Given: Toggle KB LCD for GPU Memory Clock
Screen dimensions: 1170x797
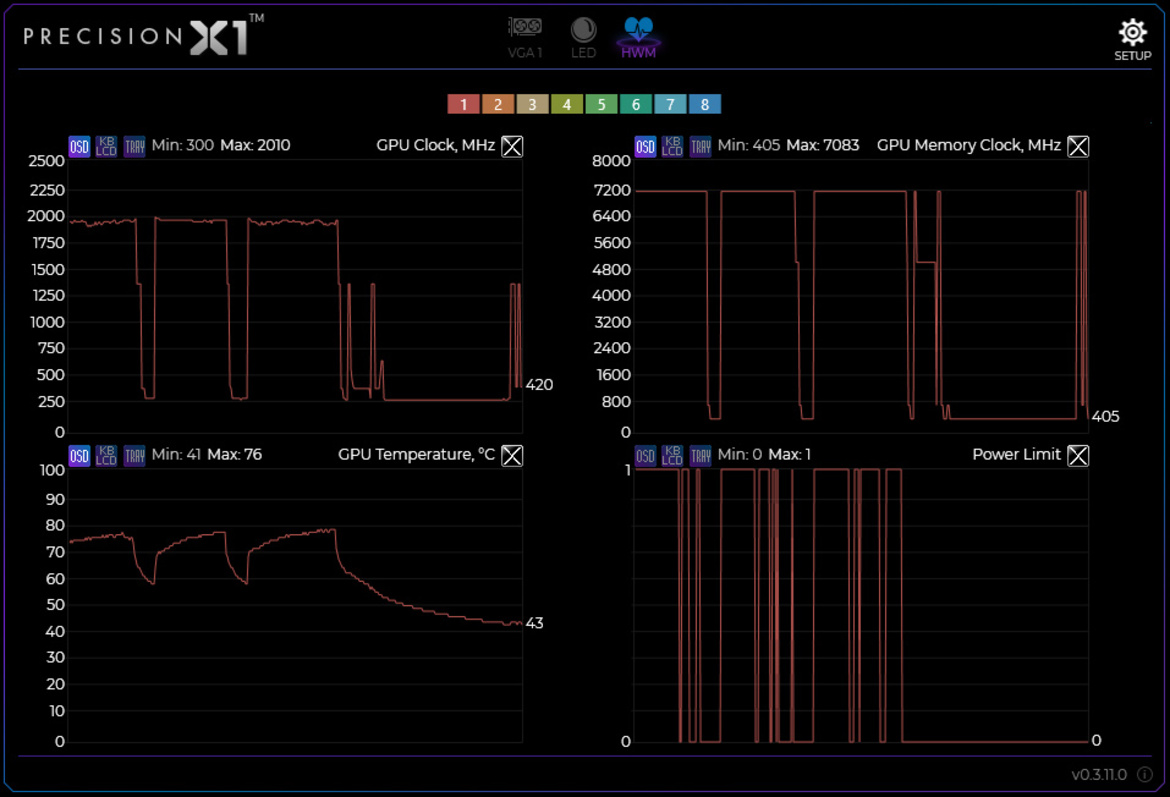Looking at the screenshot, I should (x=672, y=146).
